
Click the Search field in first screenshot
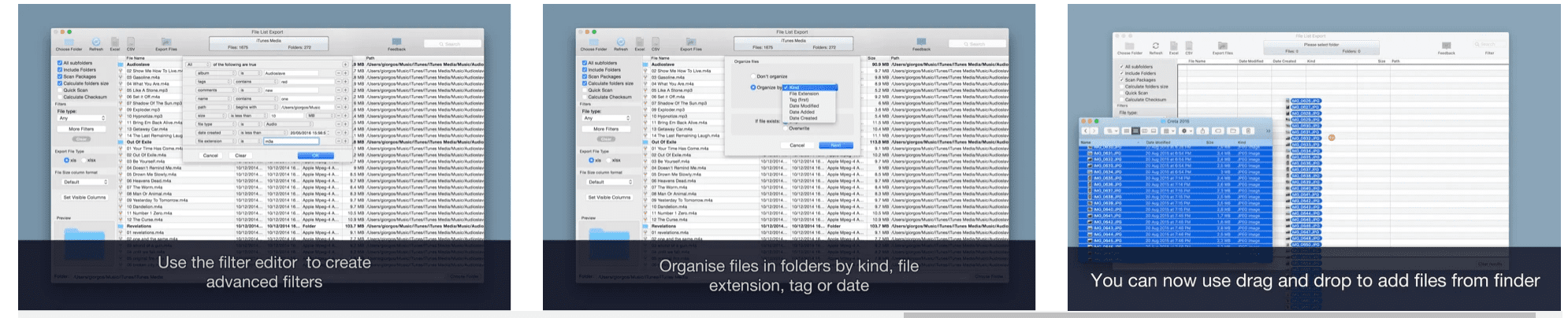pyautogui.click(x=452, y=44)
